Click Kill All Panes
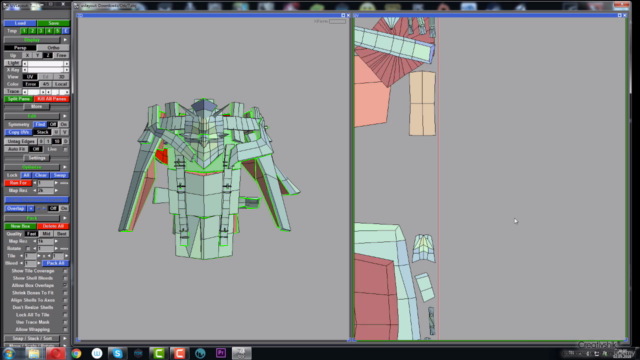Screen dimensions: 640x360 52,99
